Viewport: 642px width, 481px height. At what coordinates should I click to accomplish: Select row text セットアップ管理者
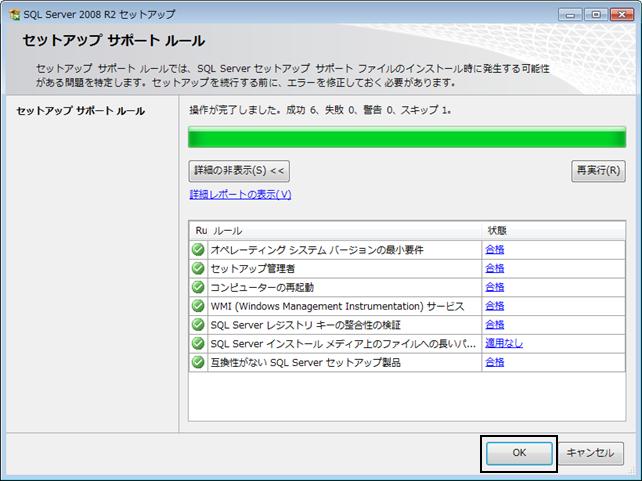pos(253,269)
